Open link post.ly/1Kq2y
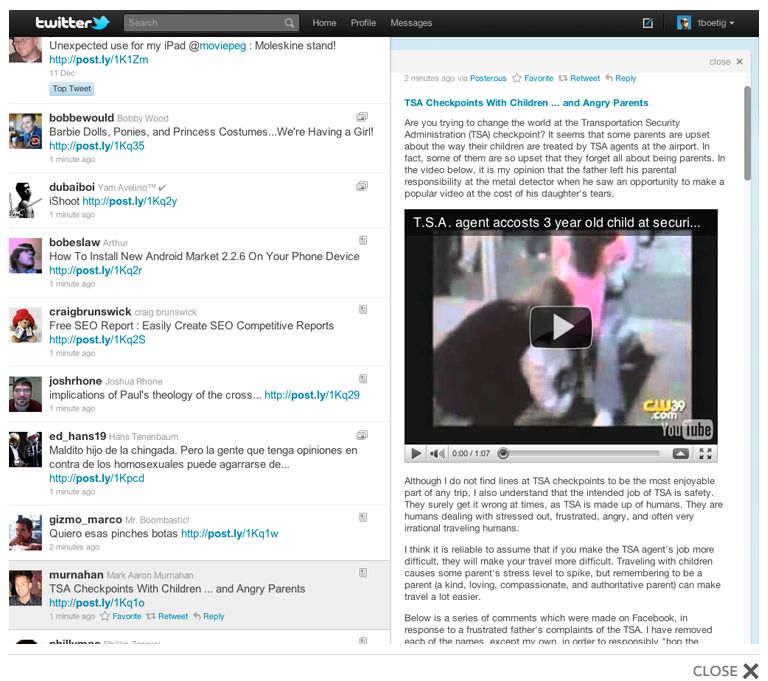Screen dimensions: 768x681 click(129, 201)
